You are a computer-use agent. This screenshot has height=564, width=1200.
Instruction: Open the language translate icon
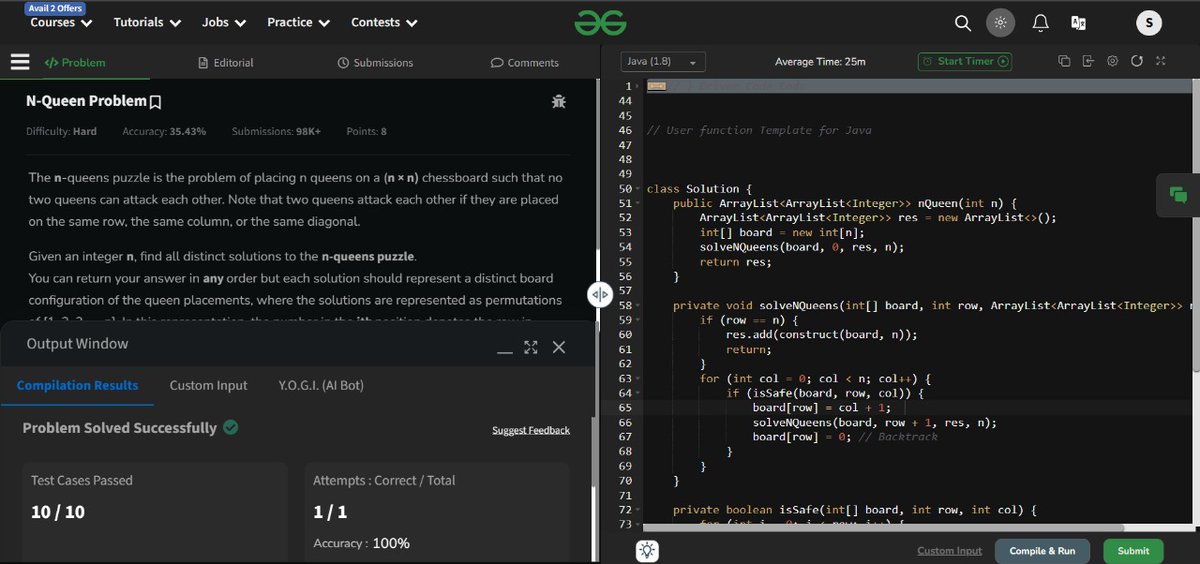pyautogui.click(x=1078, y=22)
